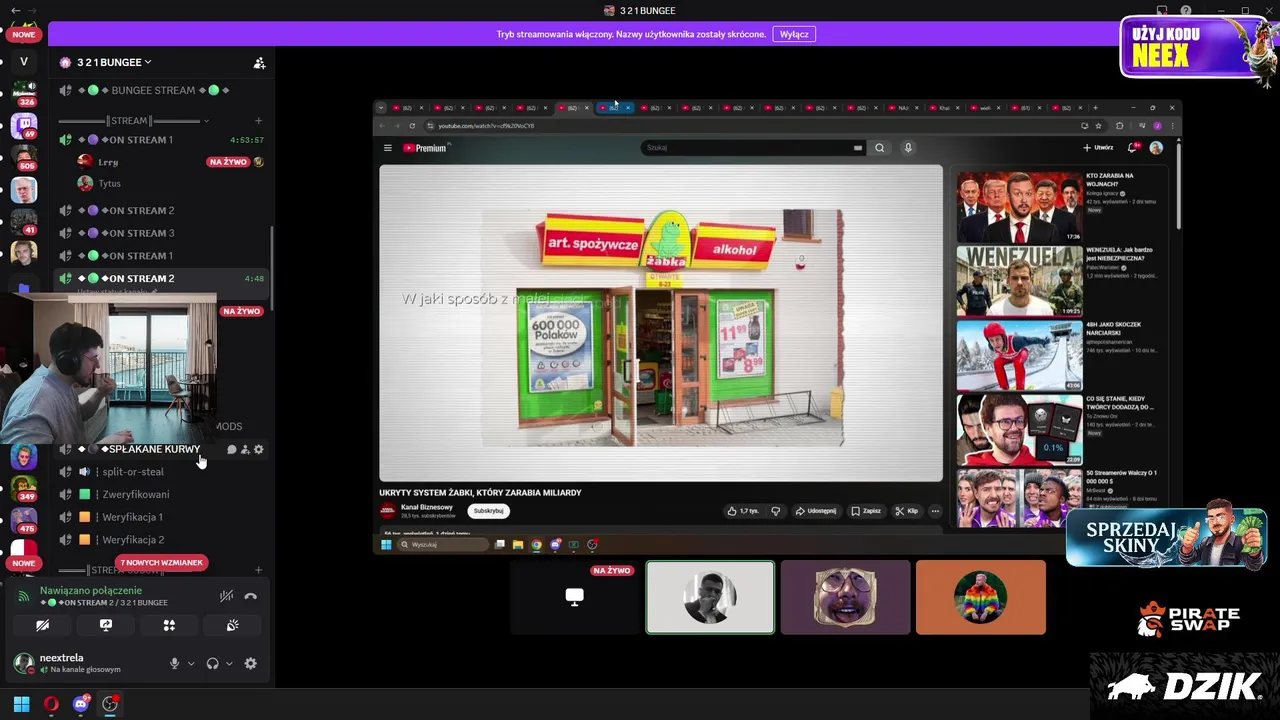
Task: Click the Utwórz create button
Action: 1098,148
